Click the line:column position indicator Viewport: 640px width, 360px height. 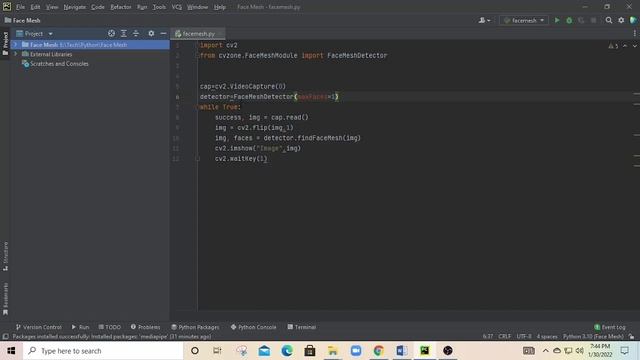point(488,336)
